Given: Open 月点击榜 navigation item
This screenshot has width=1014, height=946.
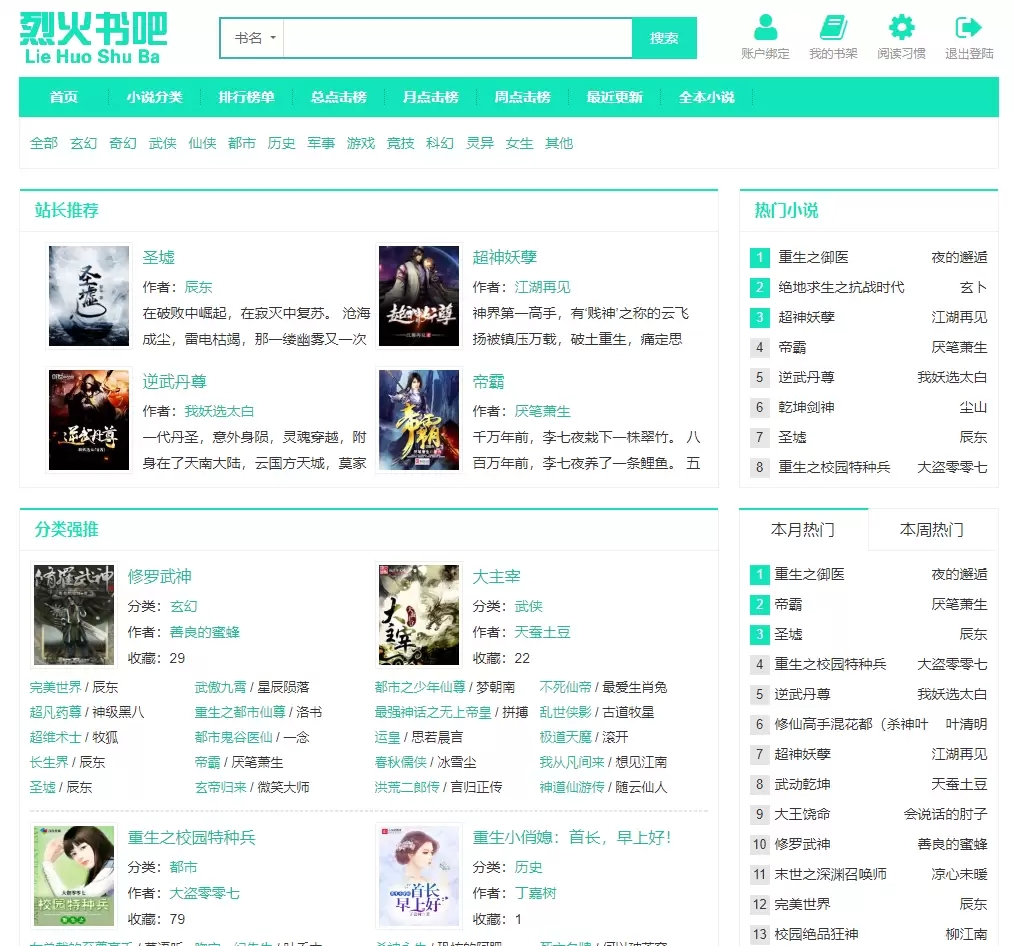Looking at the screenshot, I should 431,97.
